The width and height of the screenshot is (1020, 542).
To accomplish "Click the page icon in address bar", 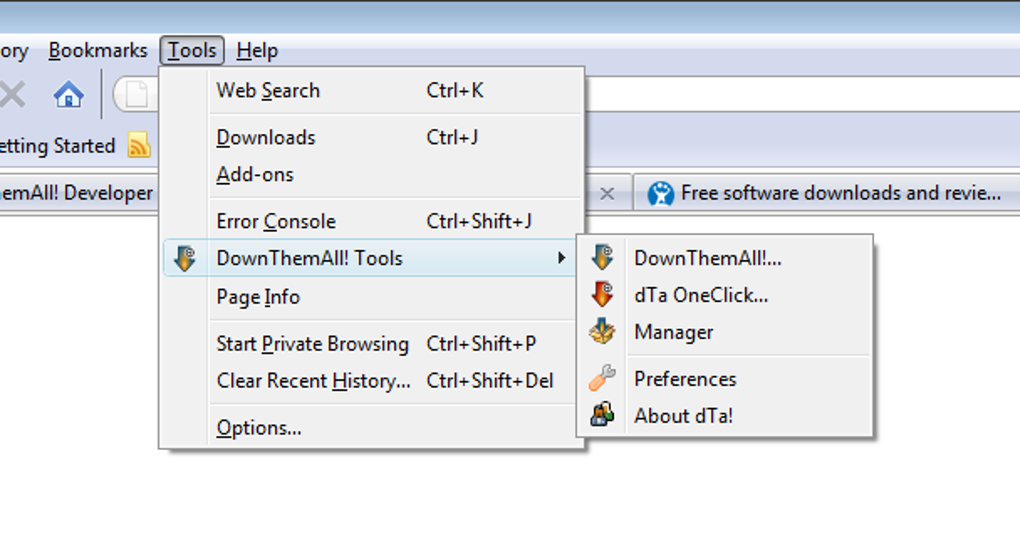I will (x=136, y=95).
